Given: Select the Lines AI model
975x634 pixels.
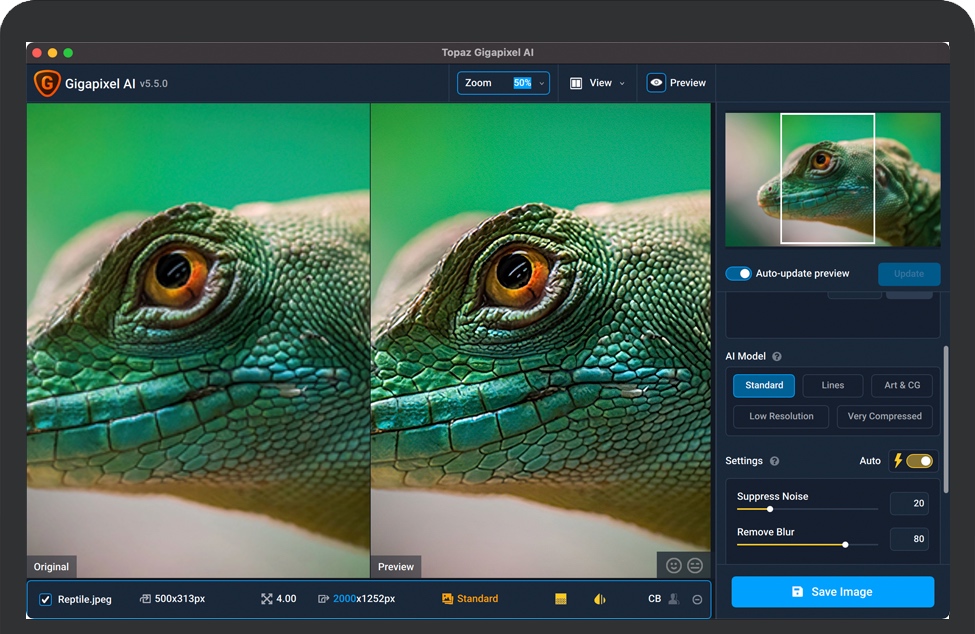Looking at the screenshot, I should pyautogui.click(x=833, y=385).
